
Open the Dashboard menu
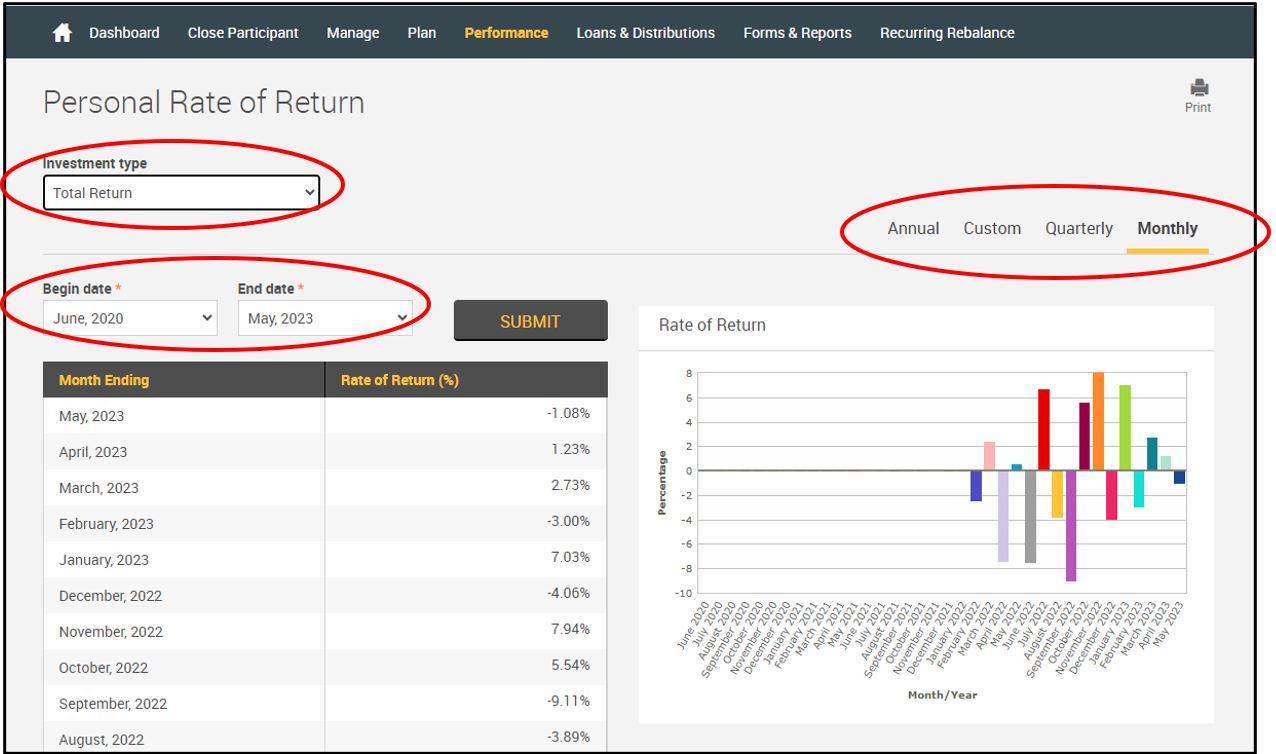click(x=124, y=33)
